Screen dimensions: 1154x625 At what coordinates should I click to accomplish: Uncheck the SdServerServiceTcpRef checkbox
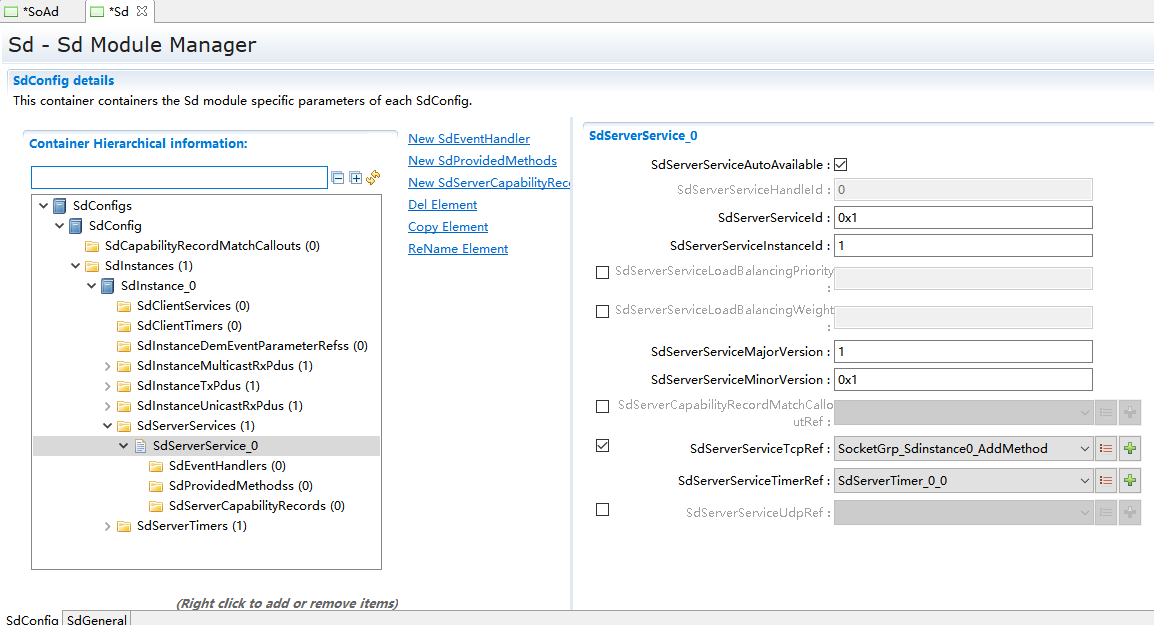(602, 446)
